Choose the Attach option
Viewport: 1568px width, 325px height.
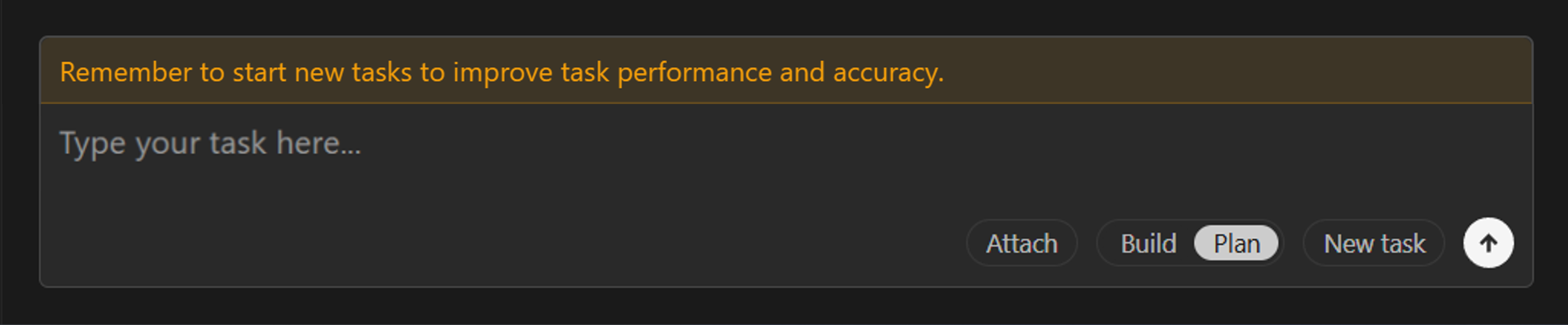point(1021,242)
